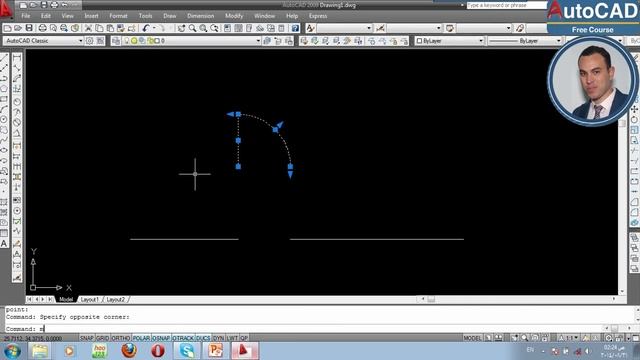
Task: Open annotation scale 1:1 dropdown
Action: tap(571, 338)
